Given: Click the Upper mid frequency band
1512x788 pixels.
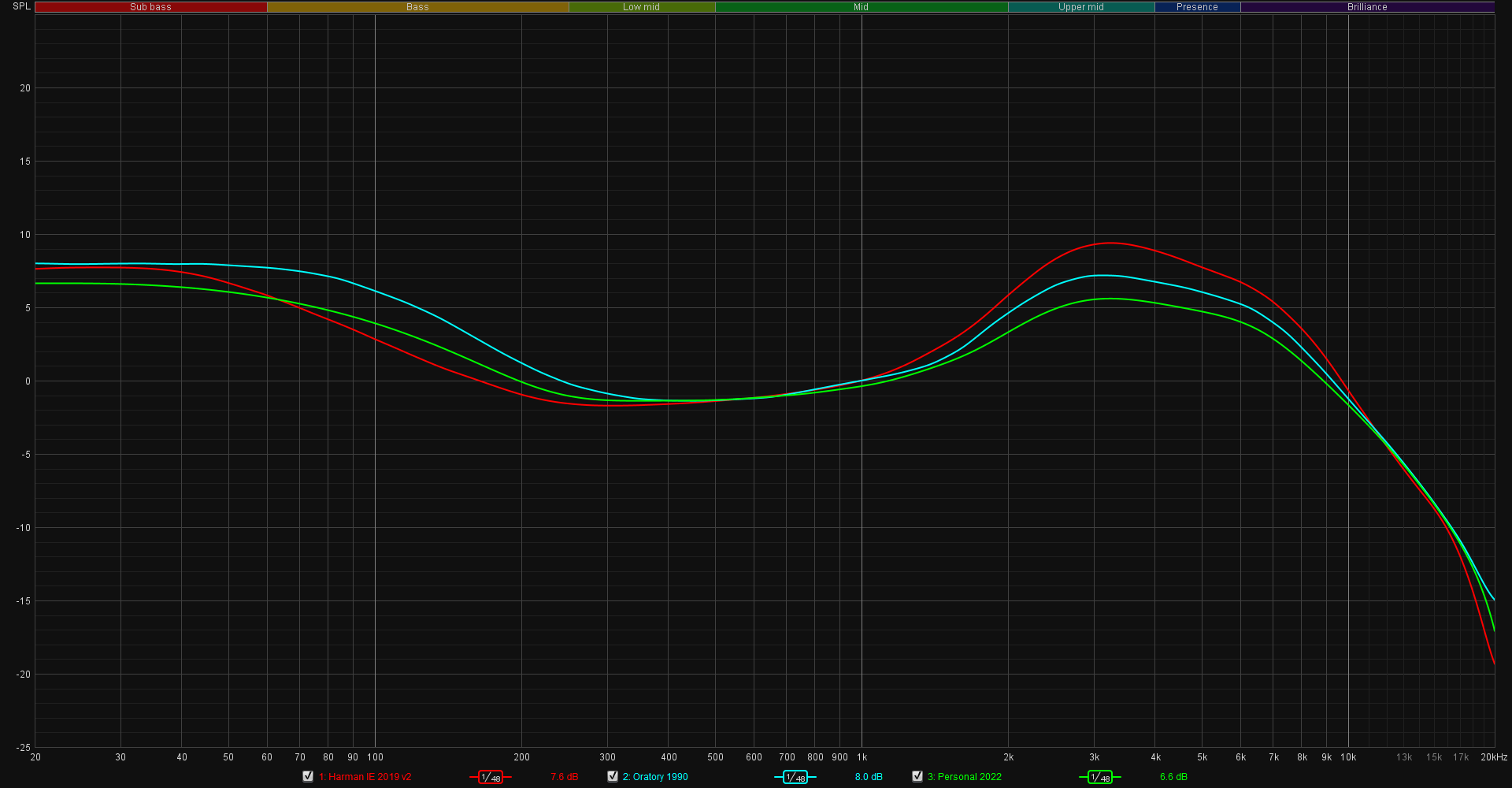Looking at the screenshot, I should tap(1081, 7).
